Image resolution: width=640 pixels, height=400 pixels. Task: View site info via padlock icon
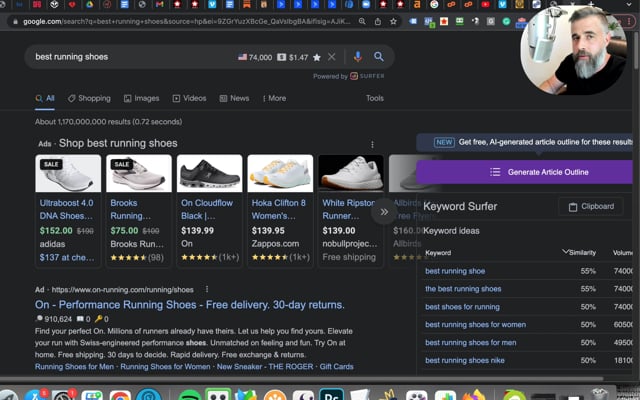(15, 22)
